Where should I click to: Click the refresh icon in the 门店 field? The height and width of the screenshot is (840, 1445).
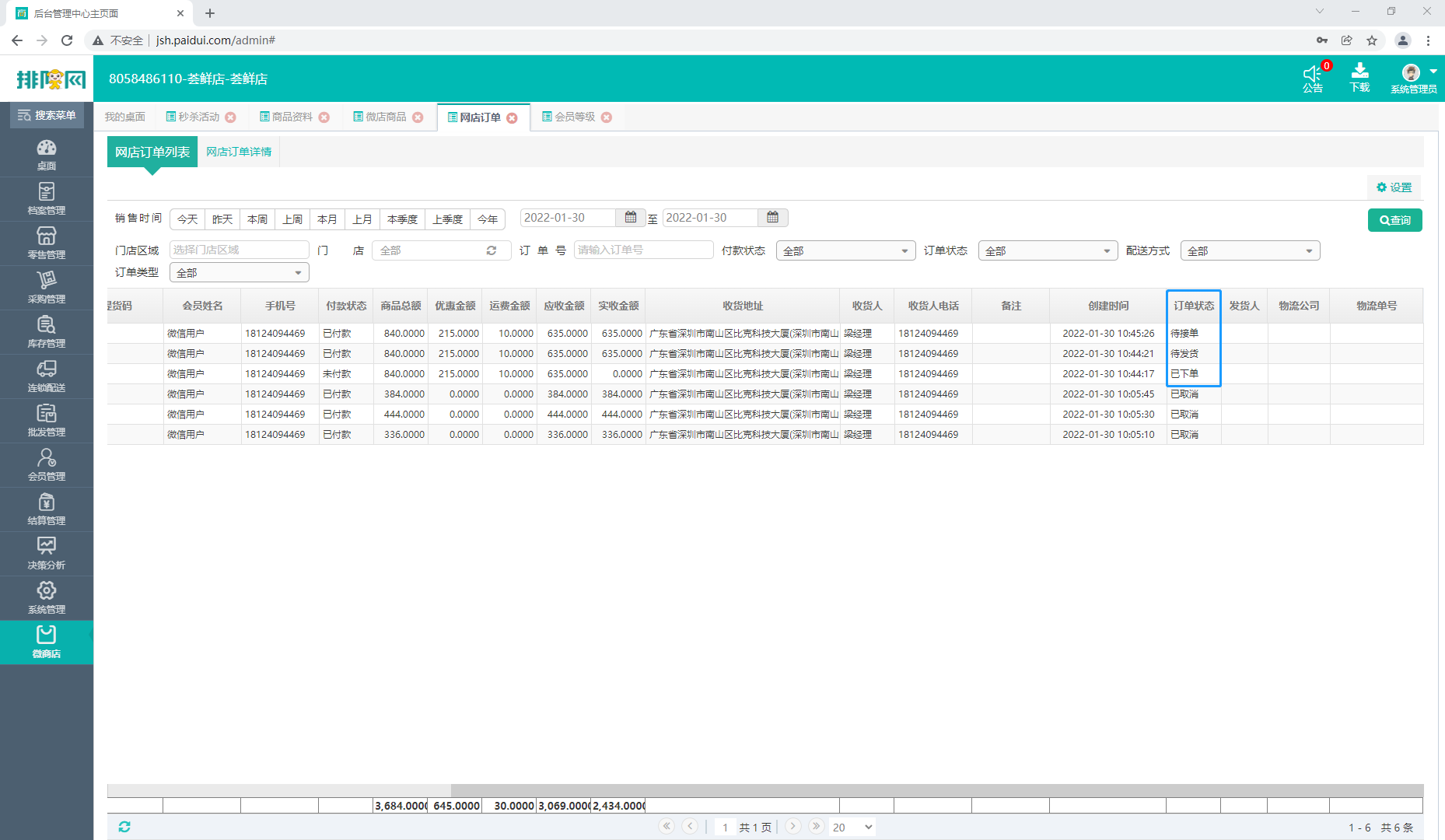click(492, 250)
